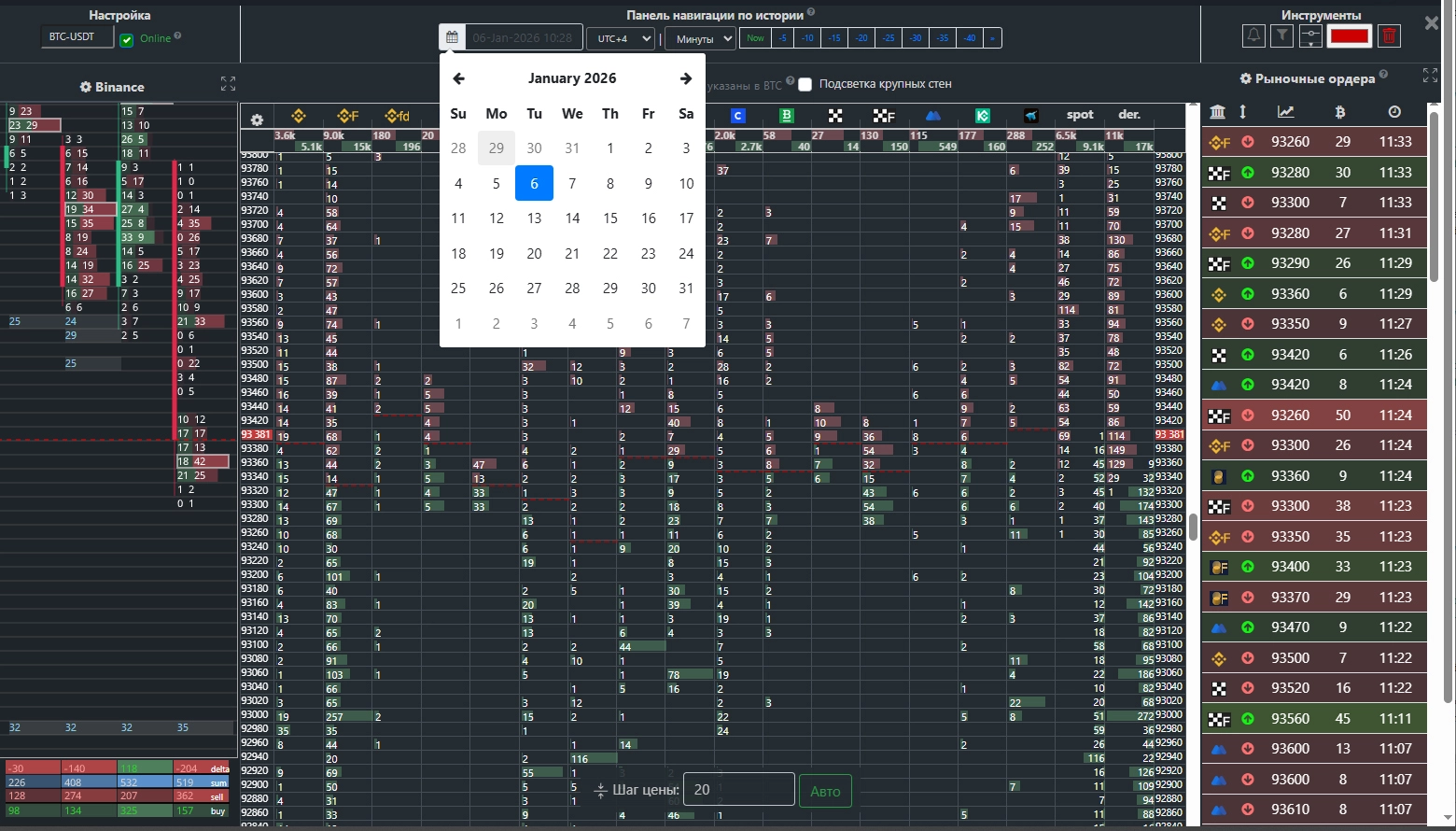Viewport: 1456px width, 831px height.
Task: Go to next month in calendar
Action: pos(686,78)
